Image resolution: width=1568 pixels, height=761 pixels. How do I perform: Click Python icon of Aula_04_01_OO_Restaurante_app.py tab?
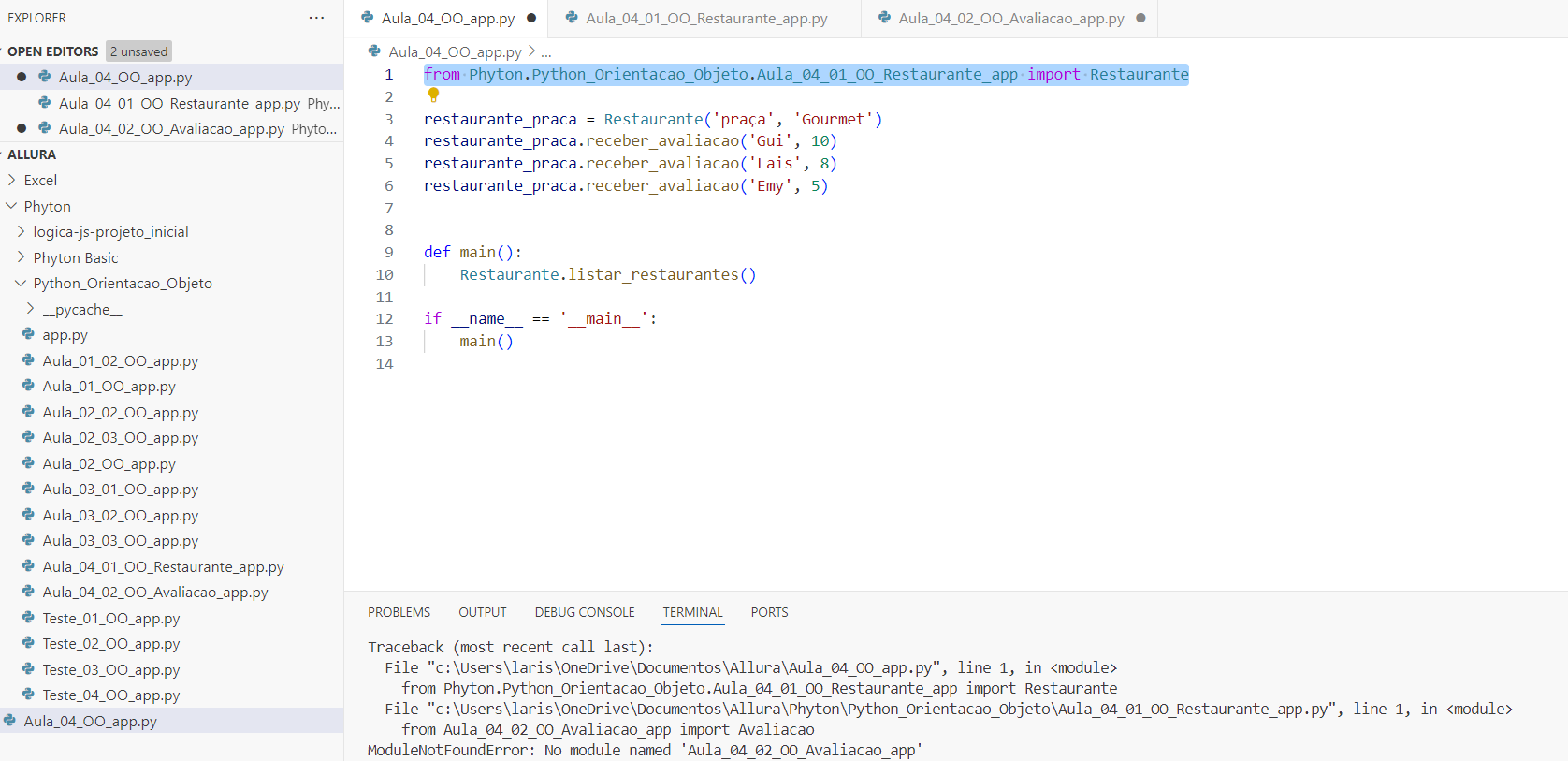coord(572,18)
